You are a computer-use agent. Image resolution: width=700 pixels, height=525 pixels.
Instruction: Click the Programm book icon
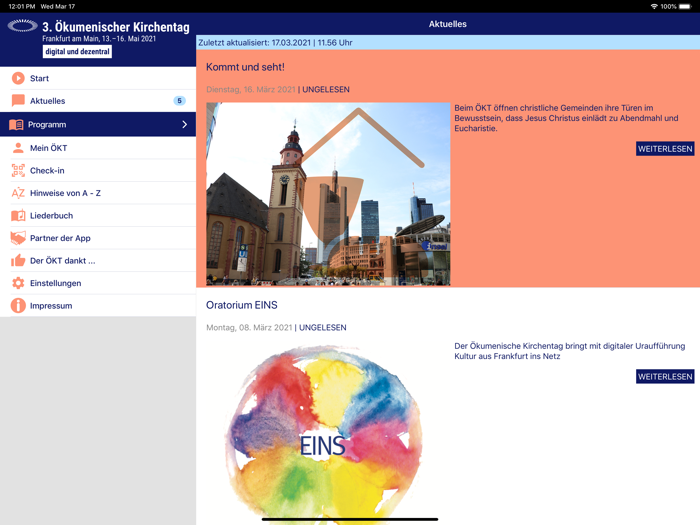tap(16, 125)
